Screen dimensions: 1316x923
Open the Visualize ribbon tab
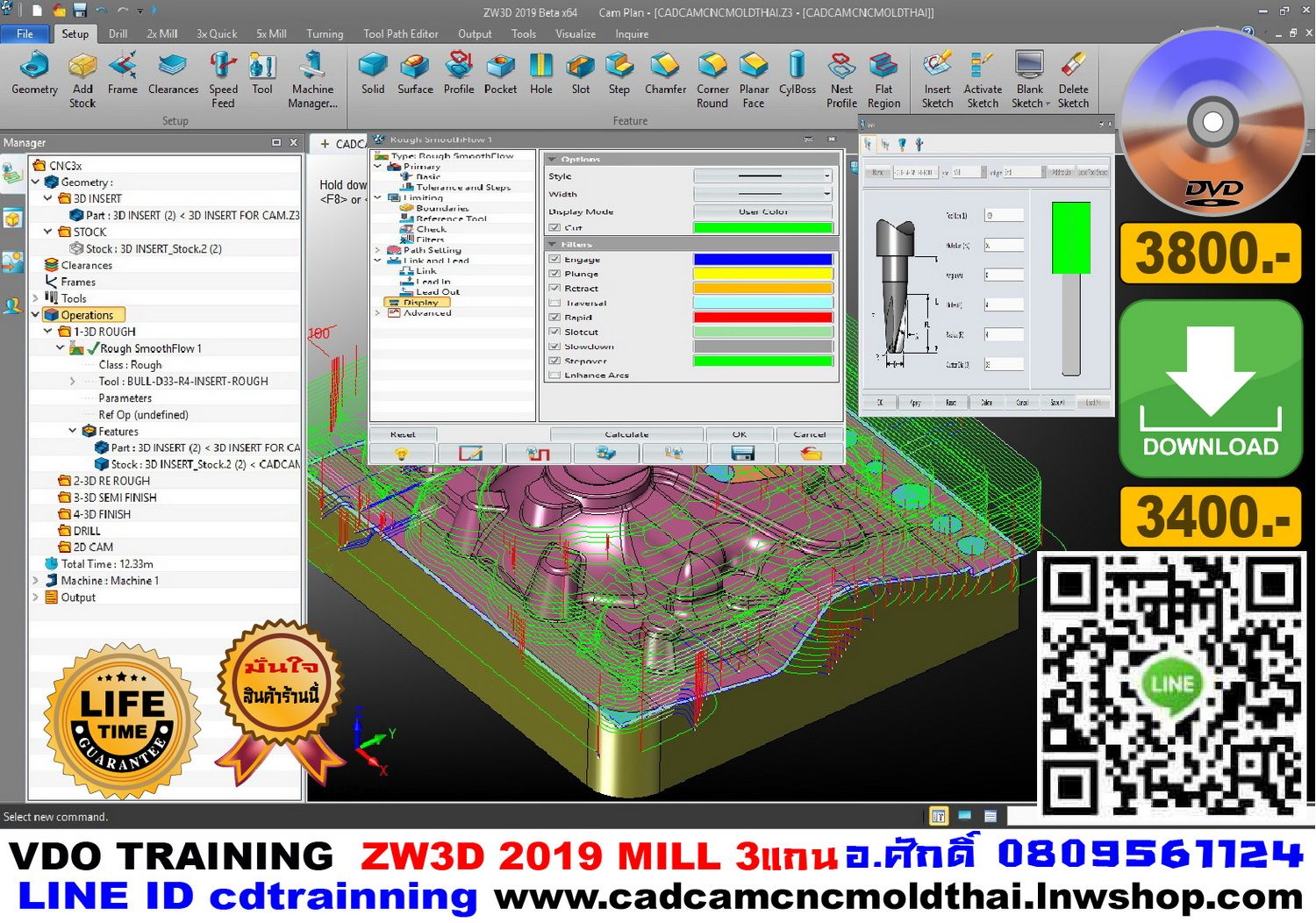[575, 33]
